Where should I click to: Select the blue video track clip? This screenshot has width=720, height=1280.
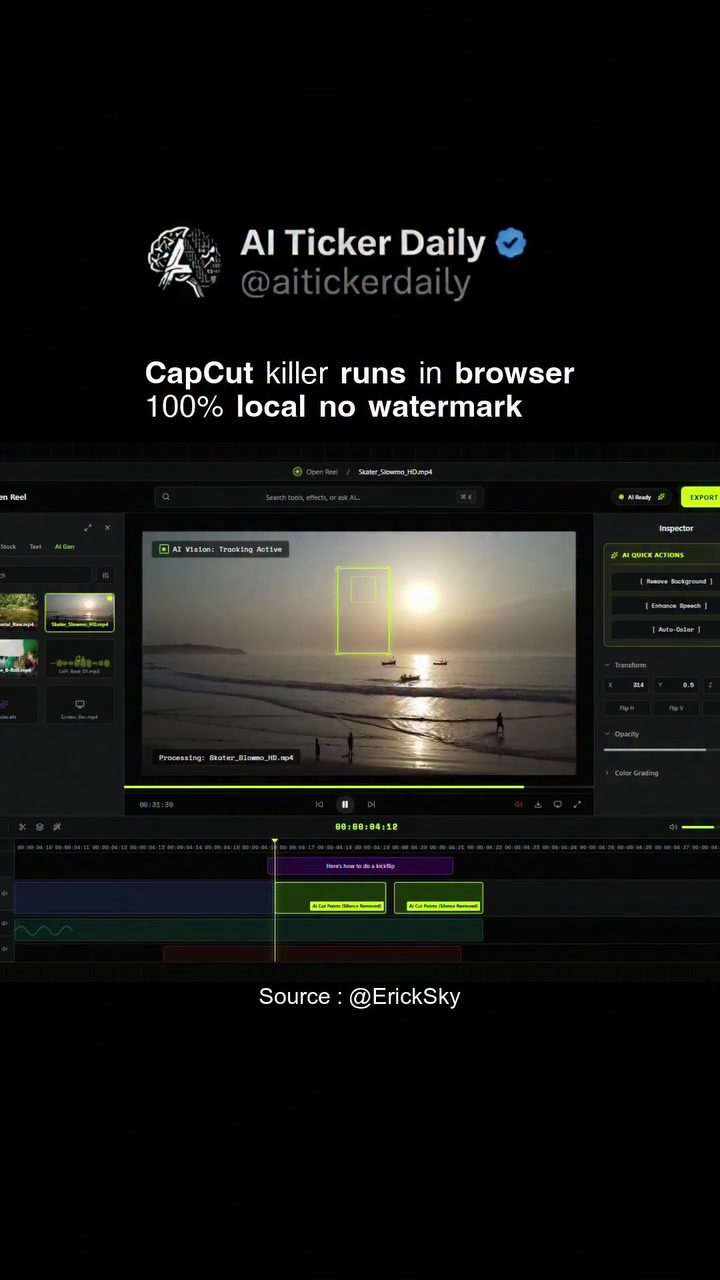click(145, 897)
